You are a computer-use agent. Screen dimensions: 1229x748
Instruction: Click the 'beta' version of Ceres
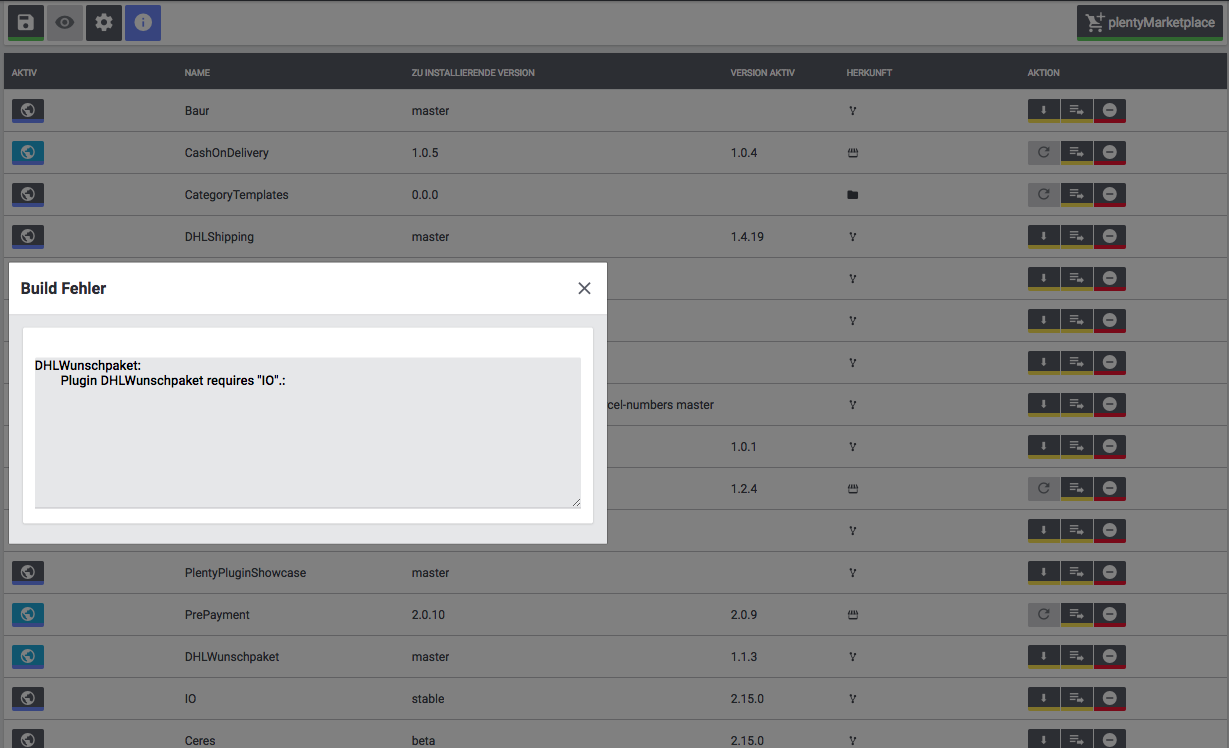424,741
